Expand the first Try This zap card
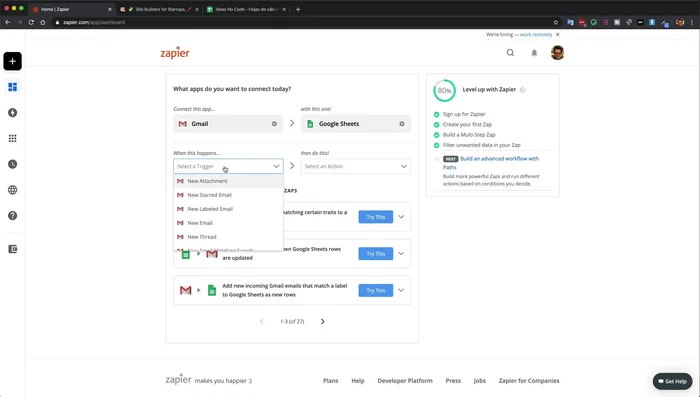The height and width of the screenshot is (397, 700). point(401,217)
